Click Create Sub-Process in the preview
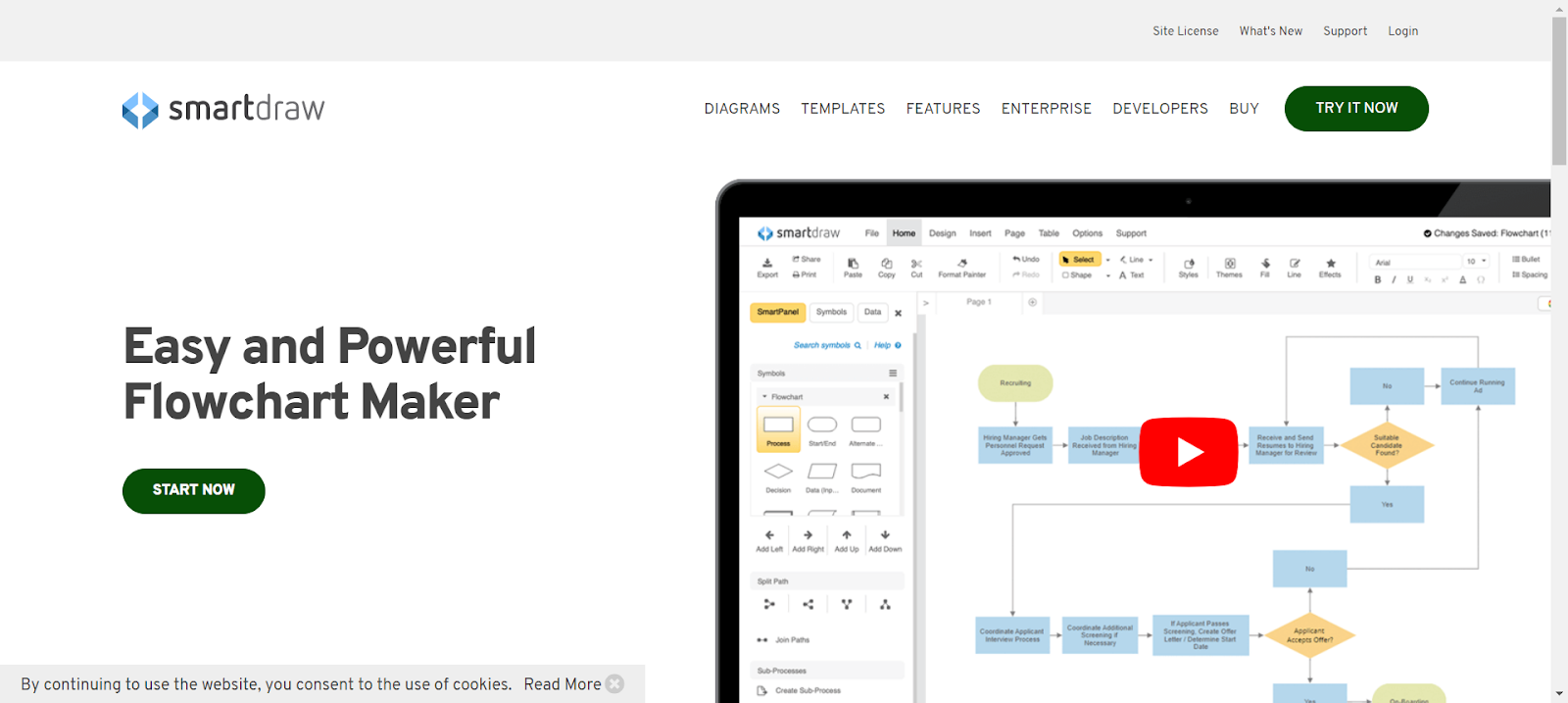Viewport: 1568px width, 703px height. click(x=799, y=691)
